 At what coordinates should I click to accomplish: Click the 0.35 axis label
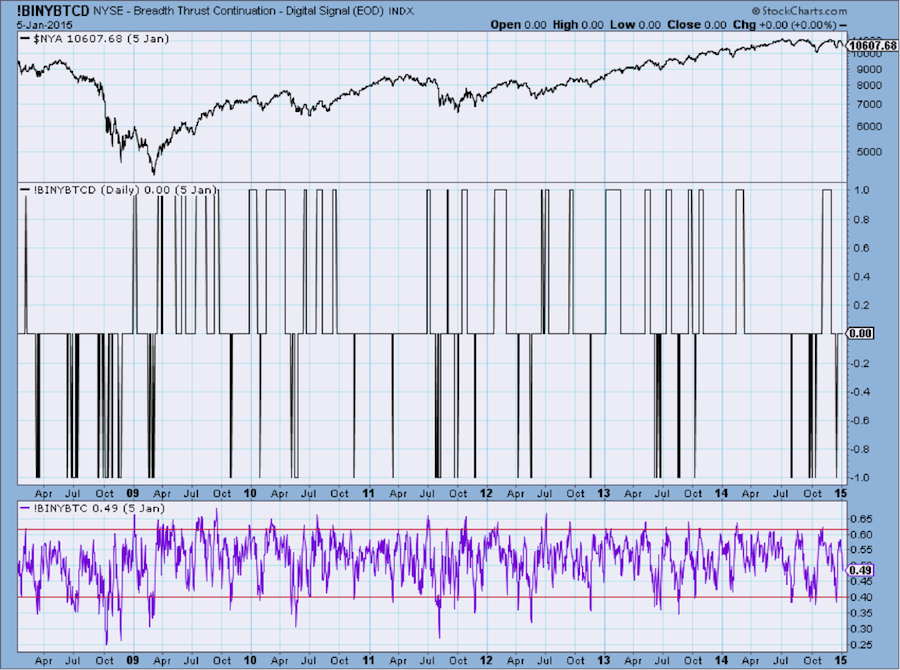(x=863, y=613)
